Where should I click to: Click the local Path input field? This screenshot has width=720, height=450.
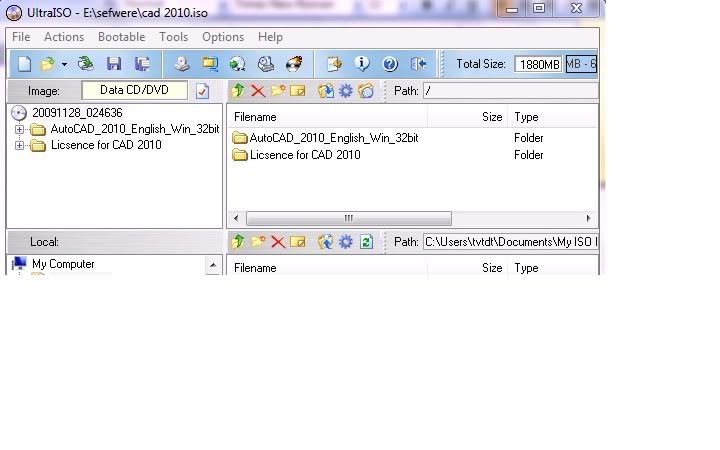coord(510,242)
